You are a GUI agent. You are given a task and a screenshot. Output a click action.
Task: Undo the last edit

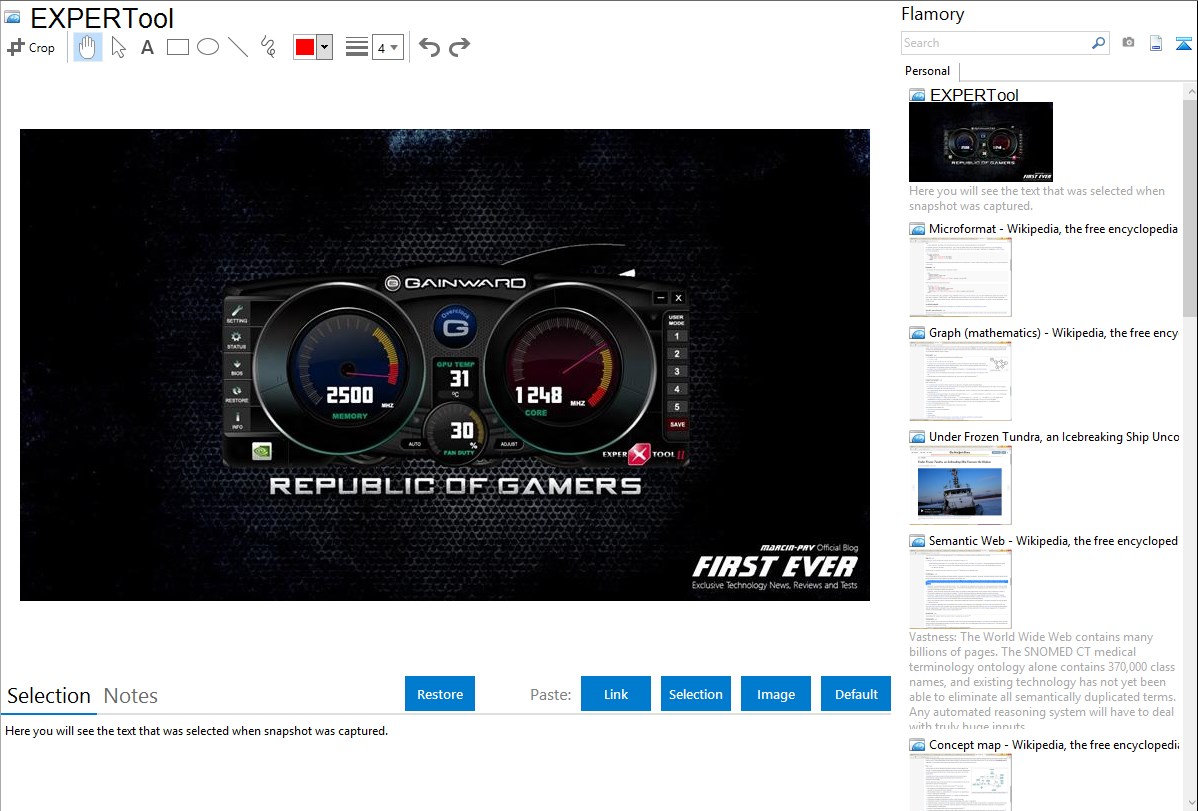pos(429,47)
